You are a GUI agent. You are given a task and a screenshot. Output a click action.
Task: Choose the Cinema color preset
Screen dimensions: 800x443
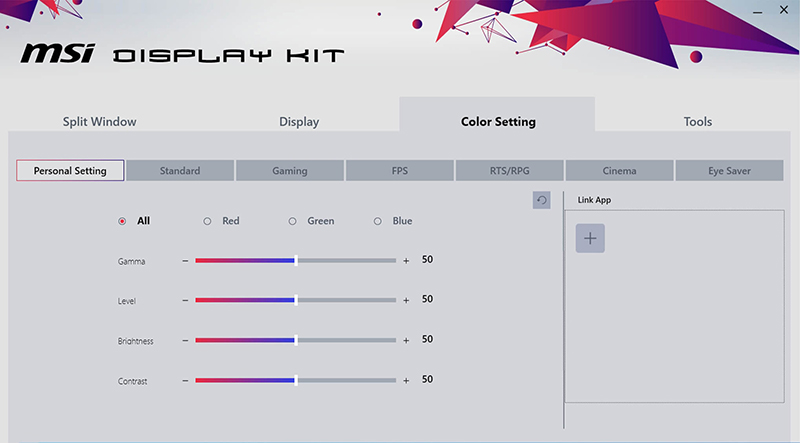coord(619,170)
